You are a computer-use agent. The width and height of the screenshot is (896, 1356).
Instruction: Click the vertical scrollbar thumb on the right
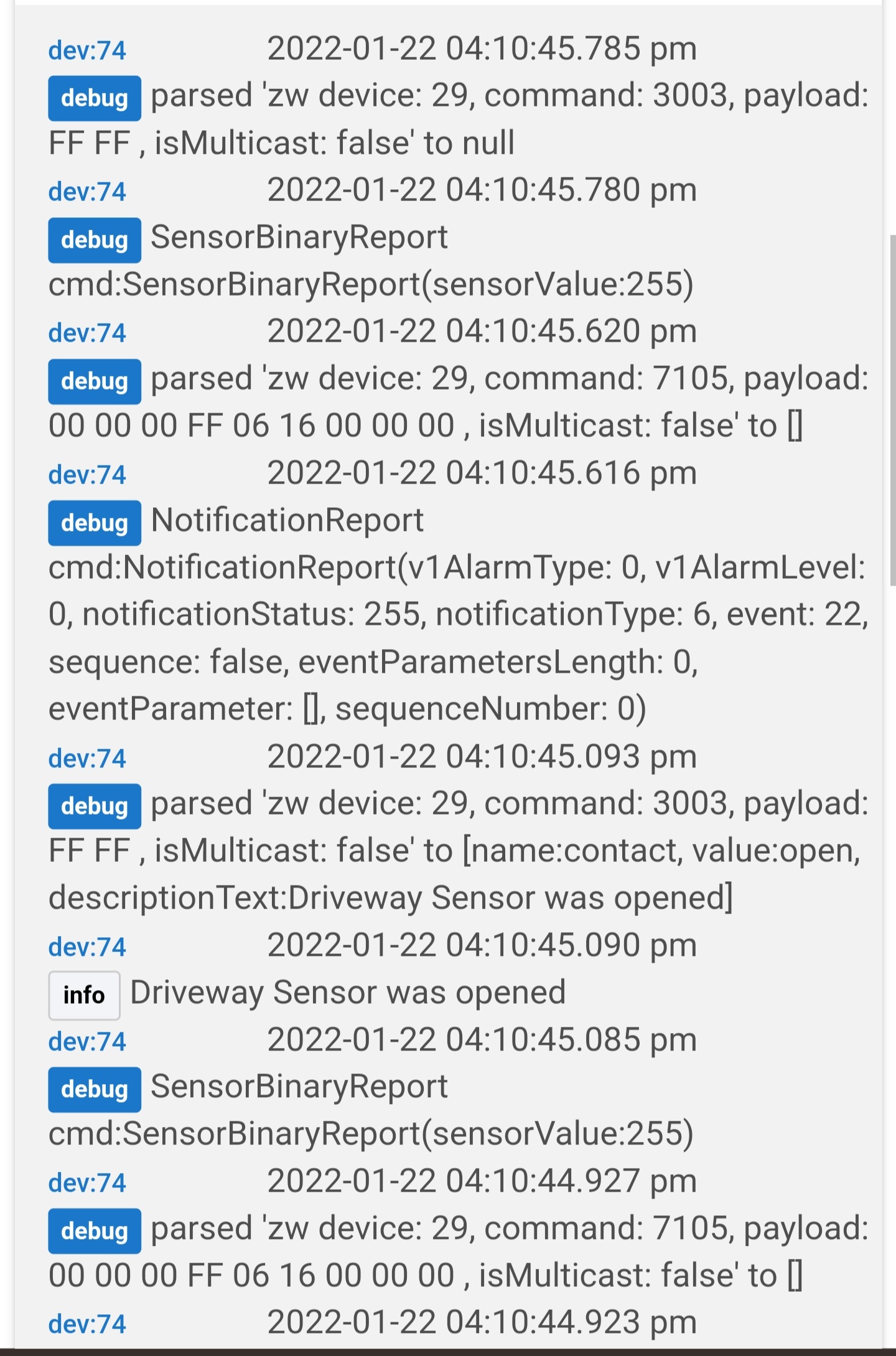892,411
